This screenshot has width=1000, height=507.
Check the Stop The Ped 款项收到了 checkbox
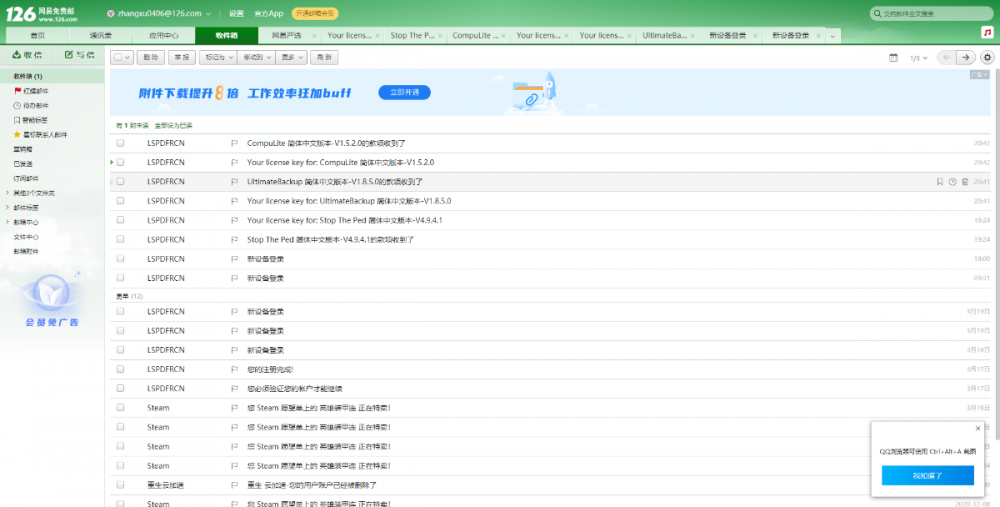(120, 239)
